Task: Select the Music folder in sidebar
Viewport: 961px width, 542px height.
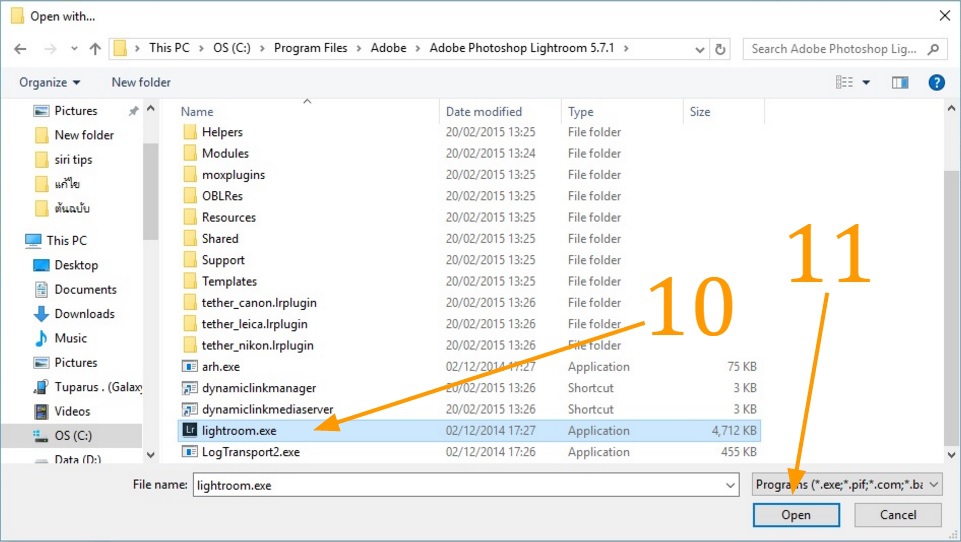Action: 70,338
